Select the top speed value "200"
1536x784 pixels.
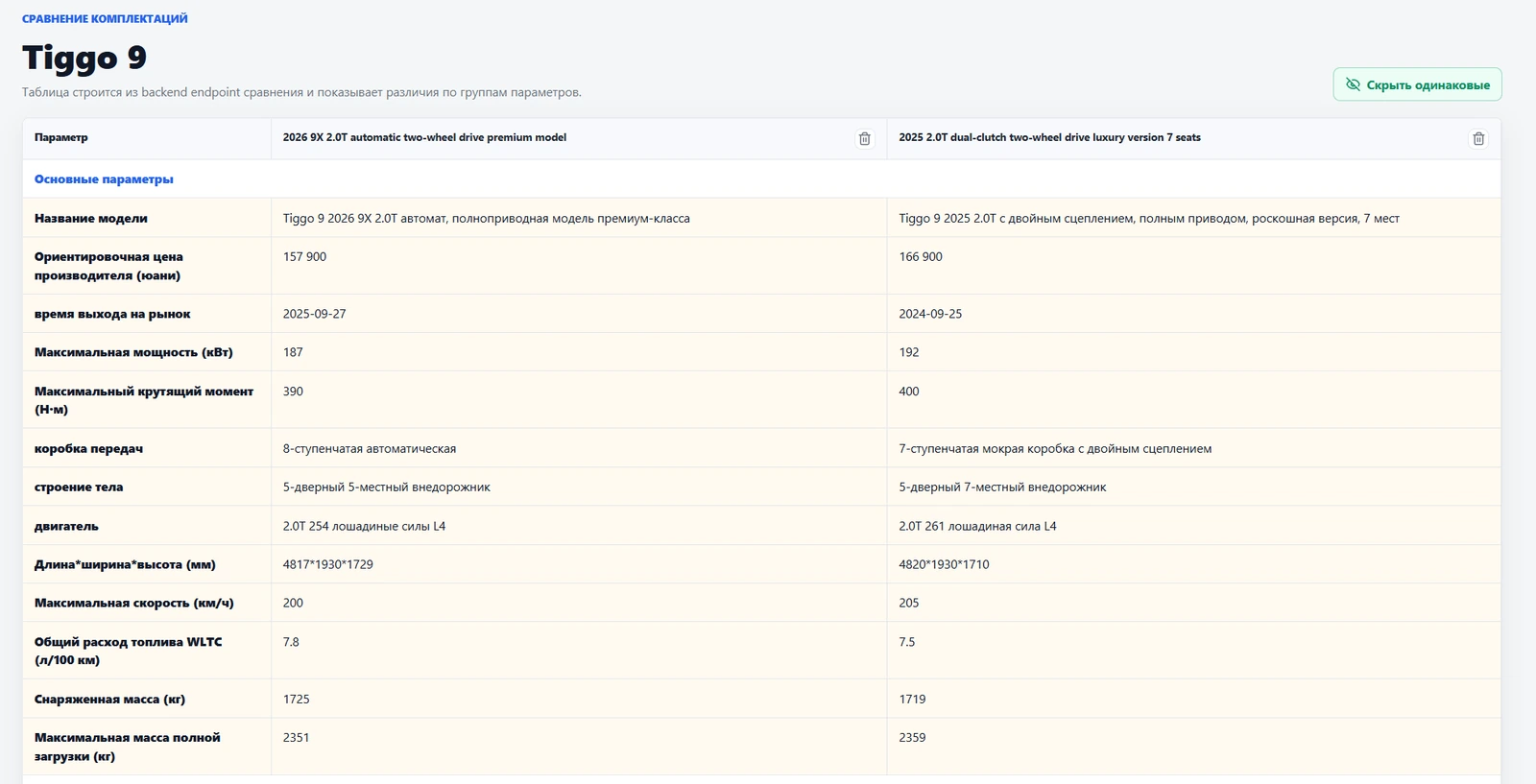click(293, 603)
